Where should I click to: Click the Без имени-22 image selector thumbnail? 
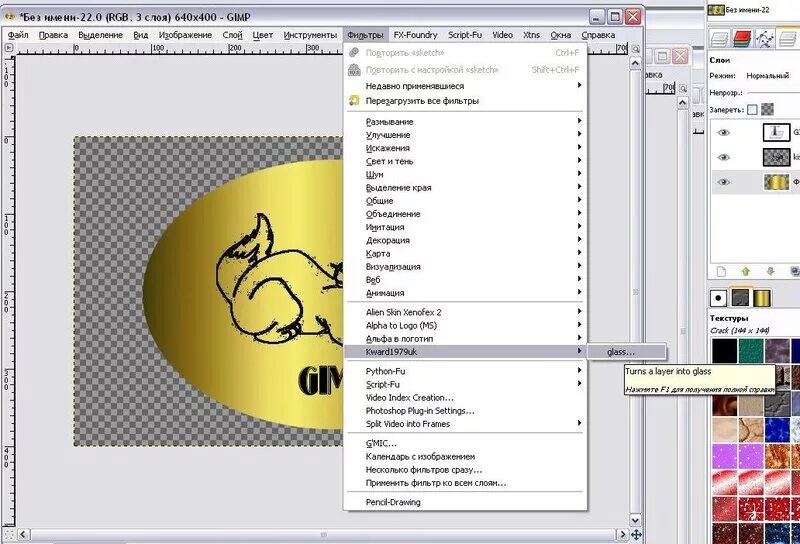click(x=716, y=10)
